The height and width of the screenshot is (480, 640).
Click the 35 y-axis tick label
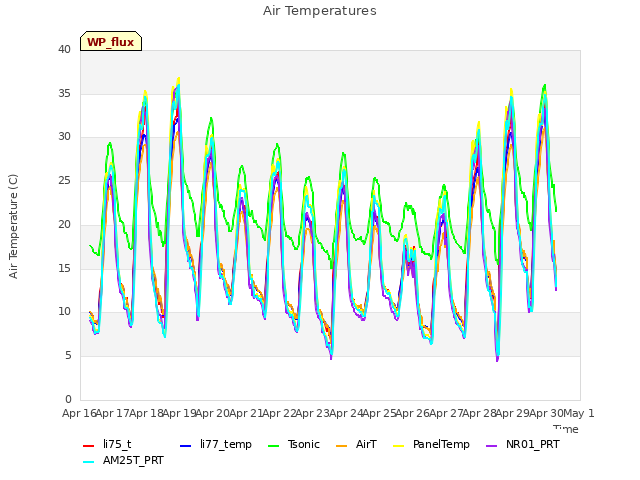[64, 93]
